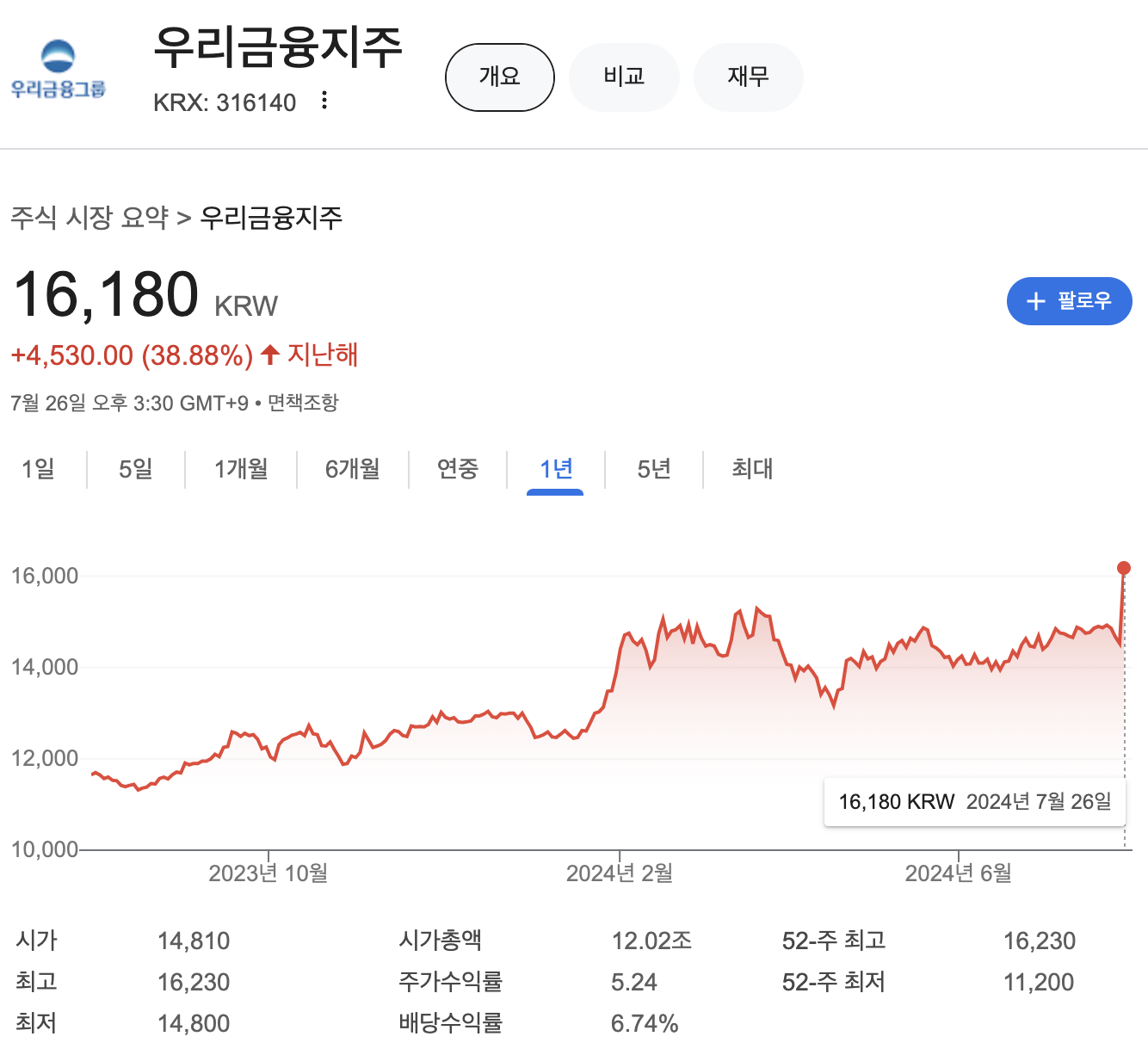This screenshot has height=1055, width=1148.
Task: Click the Woori Financial Group logo
Action: [x=58, y=70]
